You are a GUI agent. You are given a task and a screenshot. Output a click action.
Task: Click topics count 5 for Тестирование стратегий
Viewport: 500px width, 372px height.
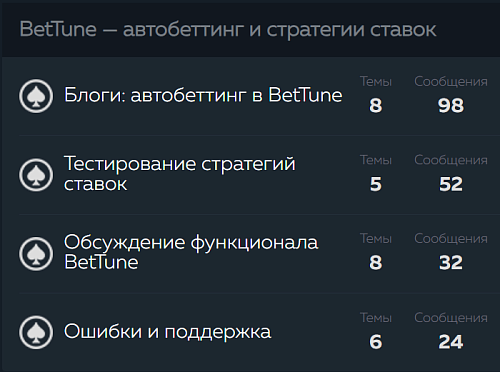[376, 184]
